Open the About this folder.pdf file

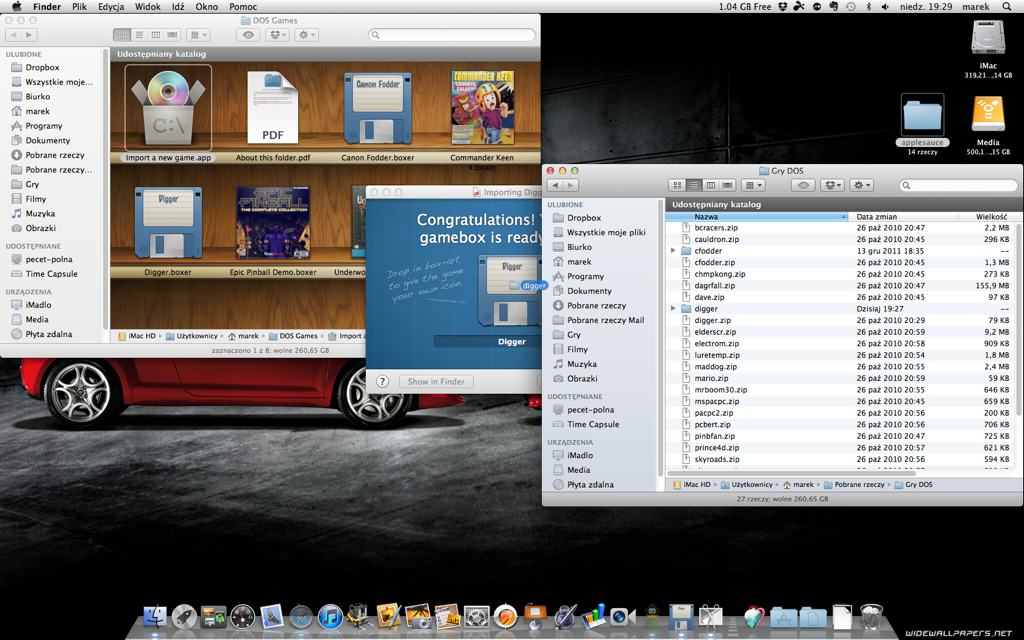(x=272, y=108)
